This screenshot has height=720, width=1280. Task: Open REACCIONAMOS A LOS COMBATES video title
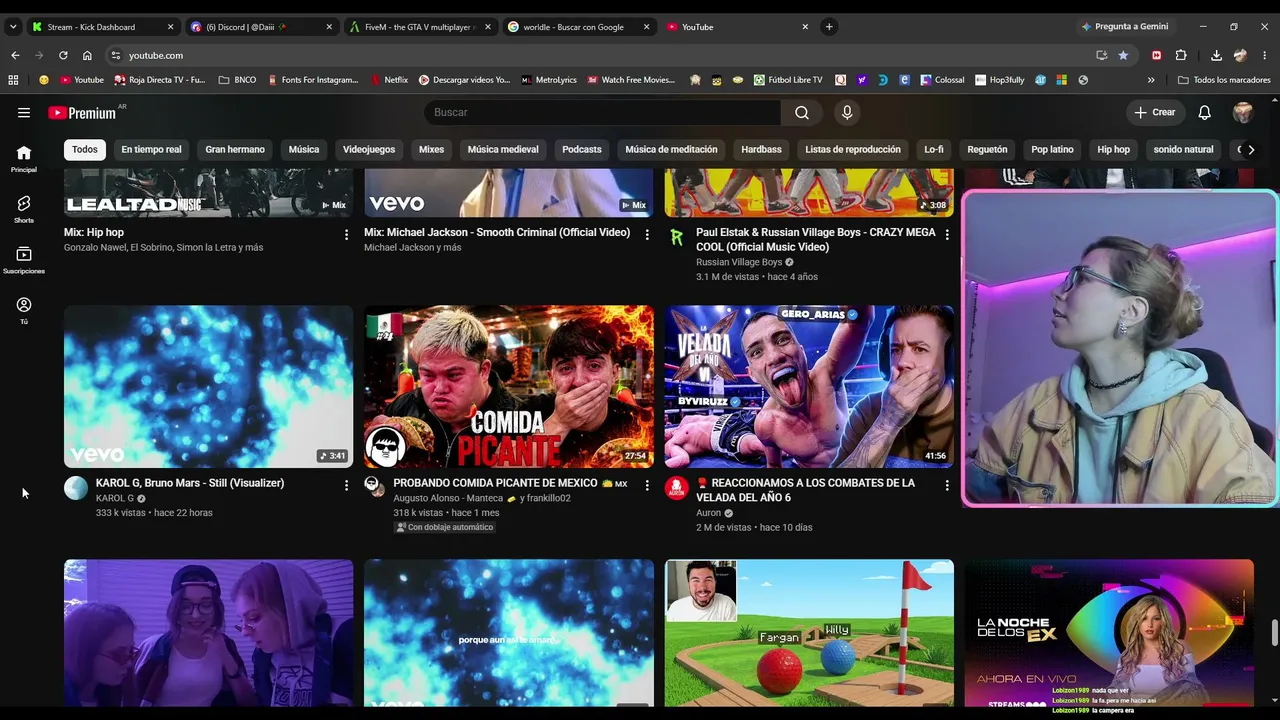805,490
